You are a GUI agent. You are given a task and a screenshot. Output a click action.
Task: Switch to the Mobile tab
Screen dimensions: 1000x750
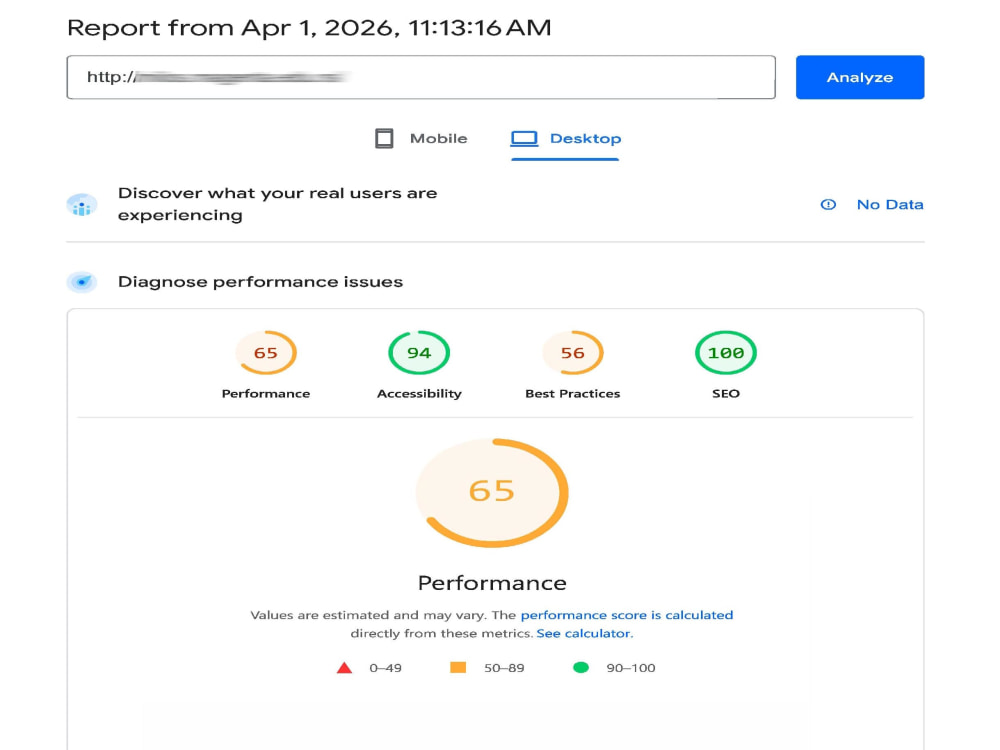[x=421, y=138]
